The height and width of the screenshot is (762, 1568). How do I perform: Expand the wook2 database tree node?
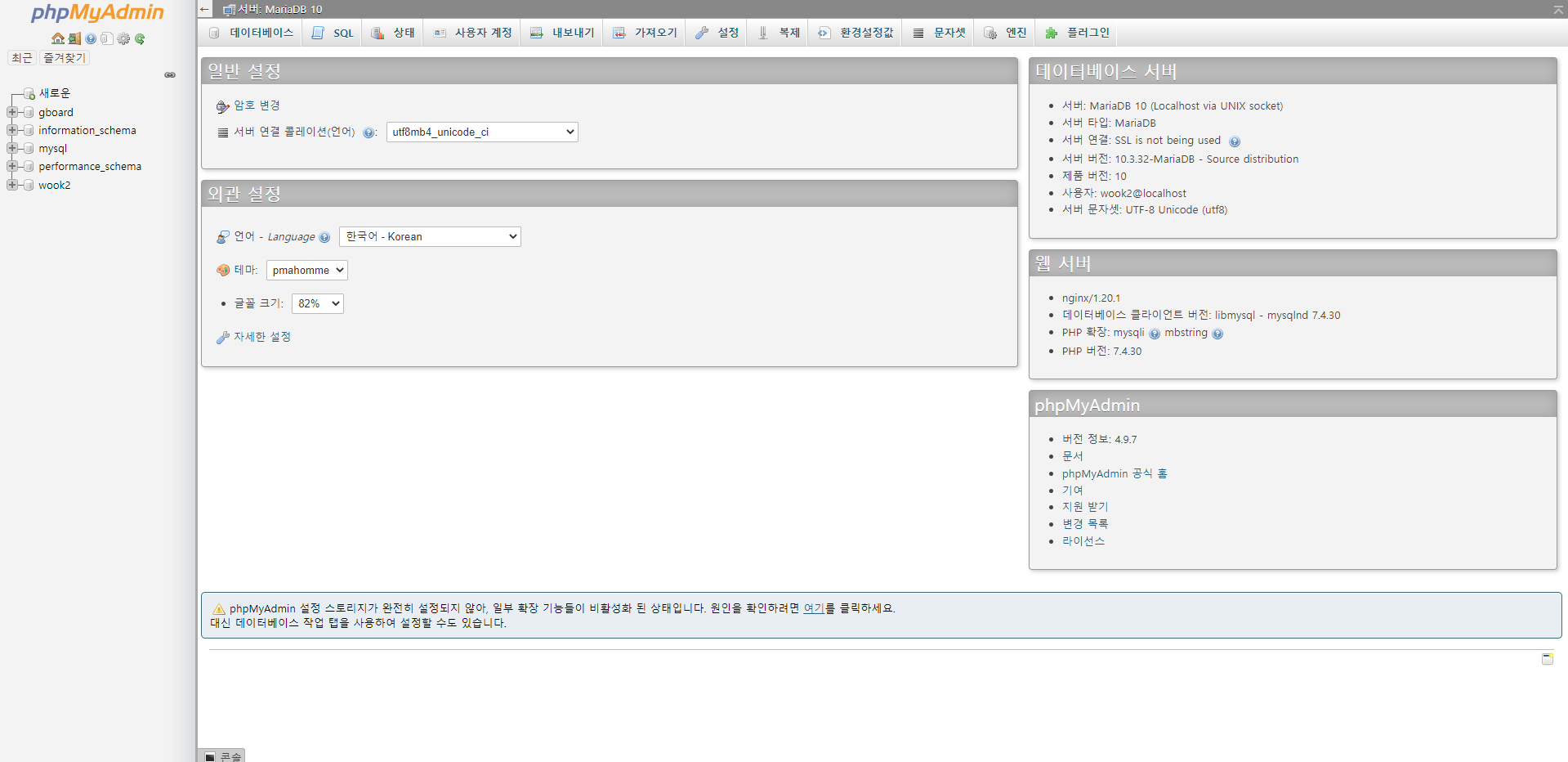point(12,185)
